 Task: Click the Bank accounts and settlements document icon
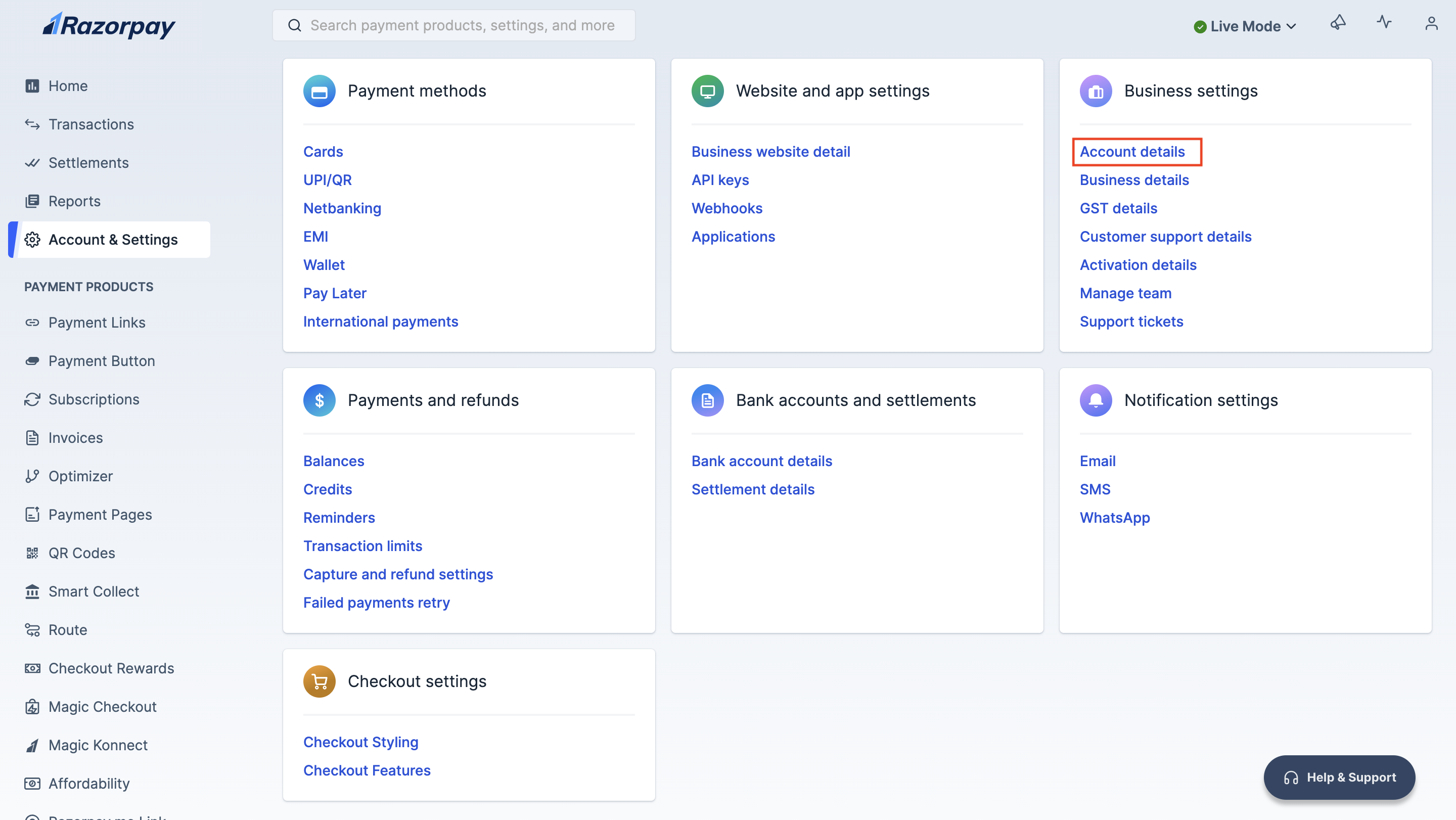click(x=708, y=401)
